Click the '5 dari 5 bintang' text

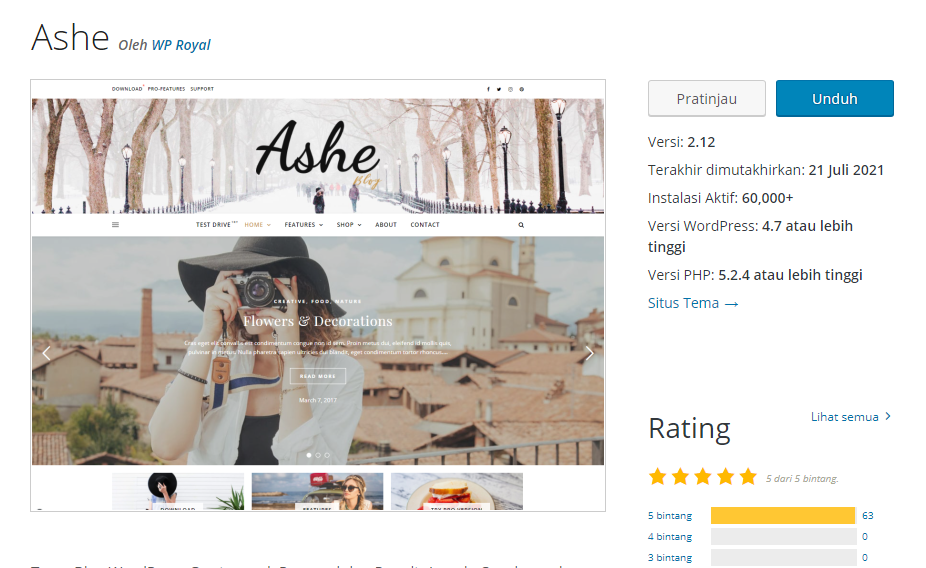pos(802,479)
